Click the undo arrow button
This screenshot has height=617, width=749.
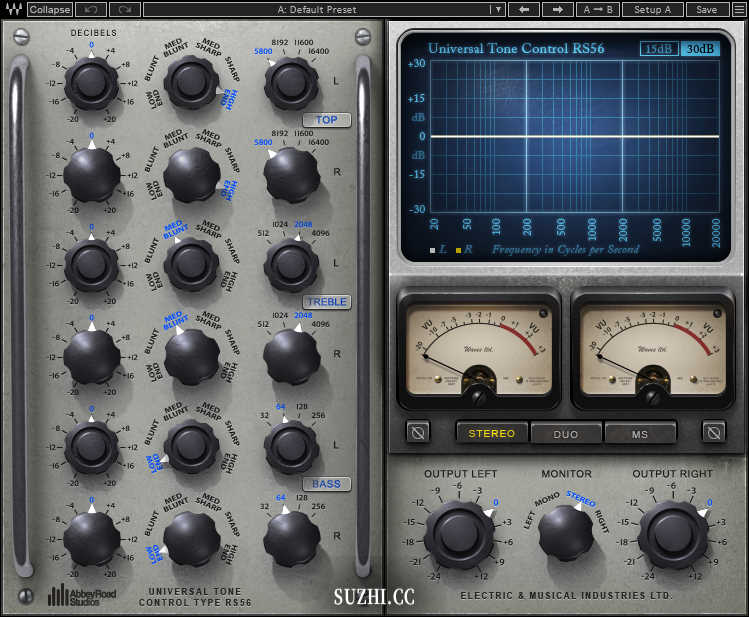(90, 9)
